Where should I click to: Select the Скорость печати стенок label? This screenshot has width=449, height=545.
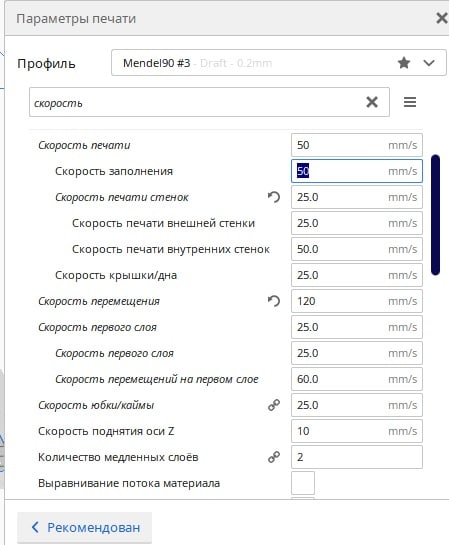pos(122,197)
